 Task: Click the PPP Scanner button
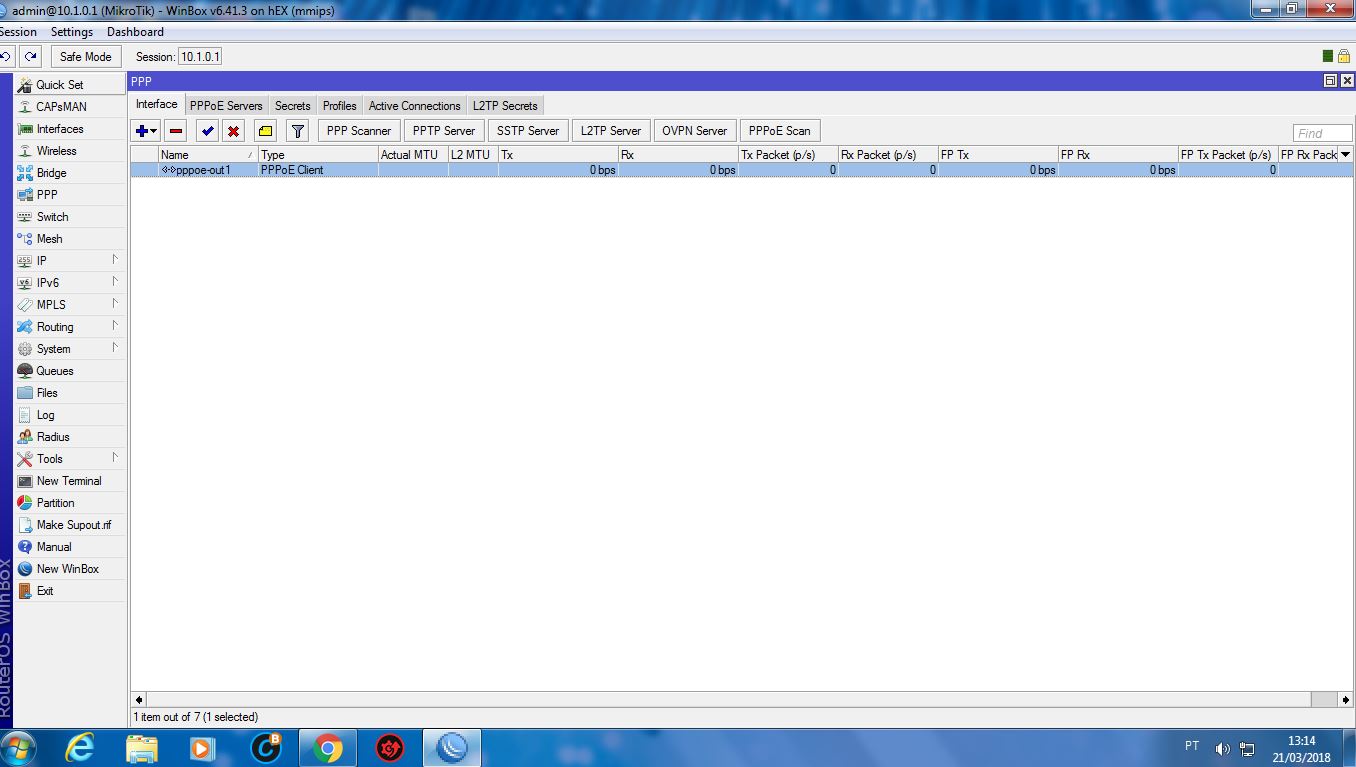tap(359, 131)
